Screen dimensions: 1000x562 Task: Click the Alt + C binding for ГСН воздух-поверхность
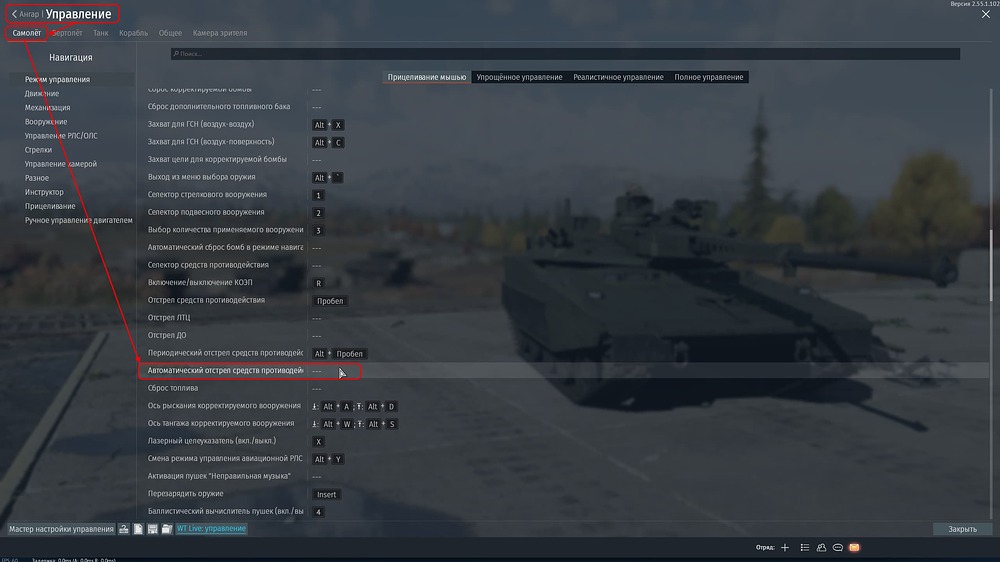pyautogui.click(x=328, y=142)
